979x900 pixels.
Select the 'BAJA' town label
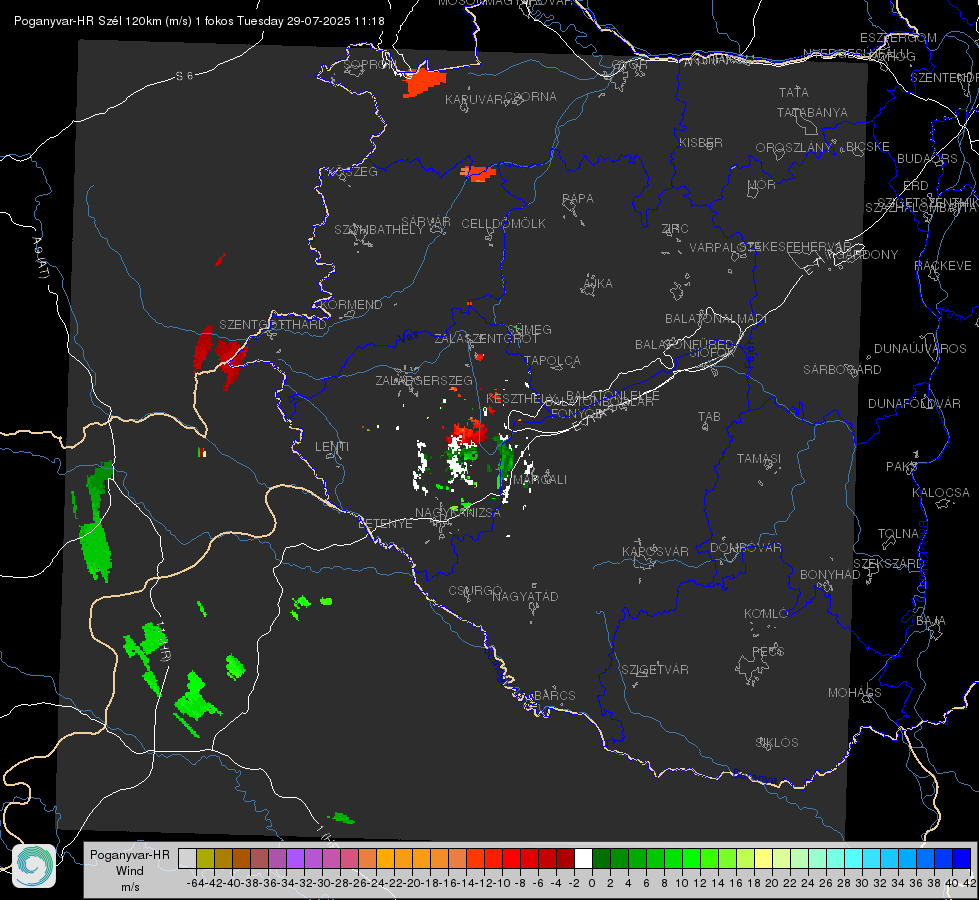click(x=931, y=621)
